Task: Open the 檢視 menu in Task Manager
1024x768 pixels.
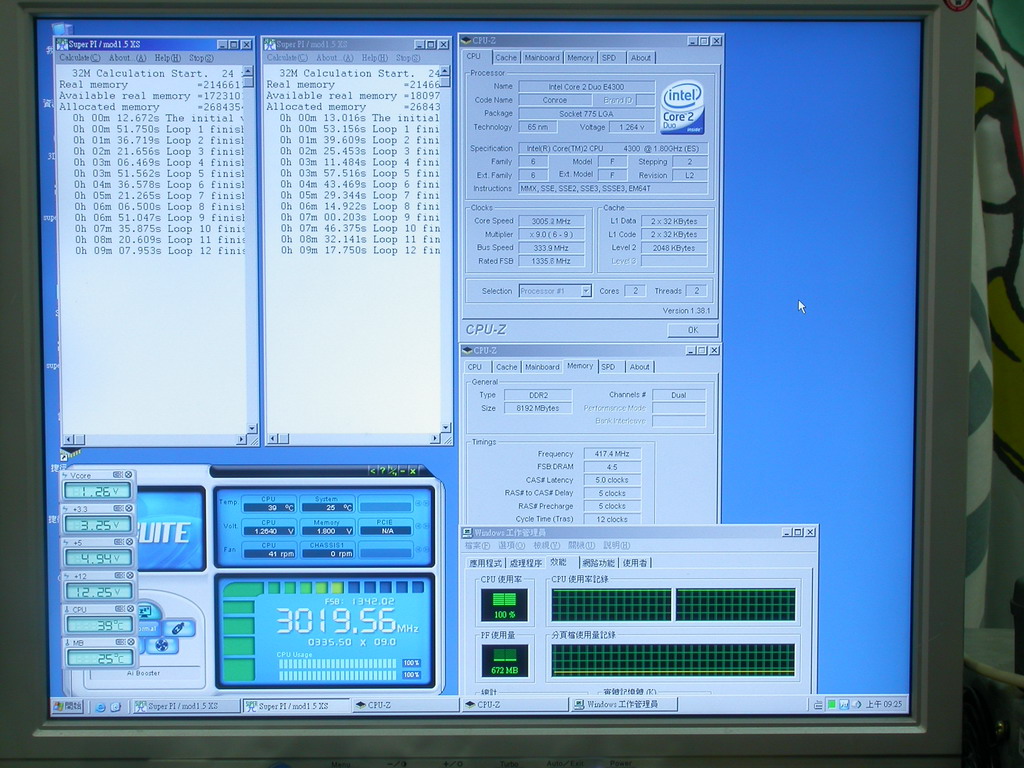Action: coord(546,545)
